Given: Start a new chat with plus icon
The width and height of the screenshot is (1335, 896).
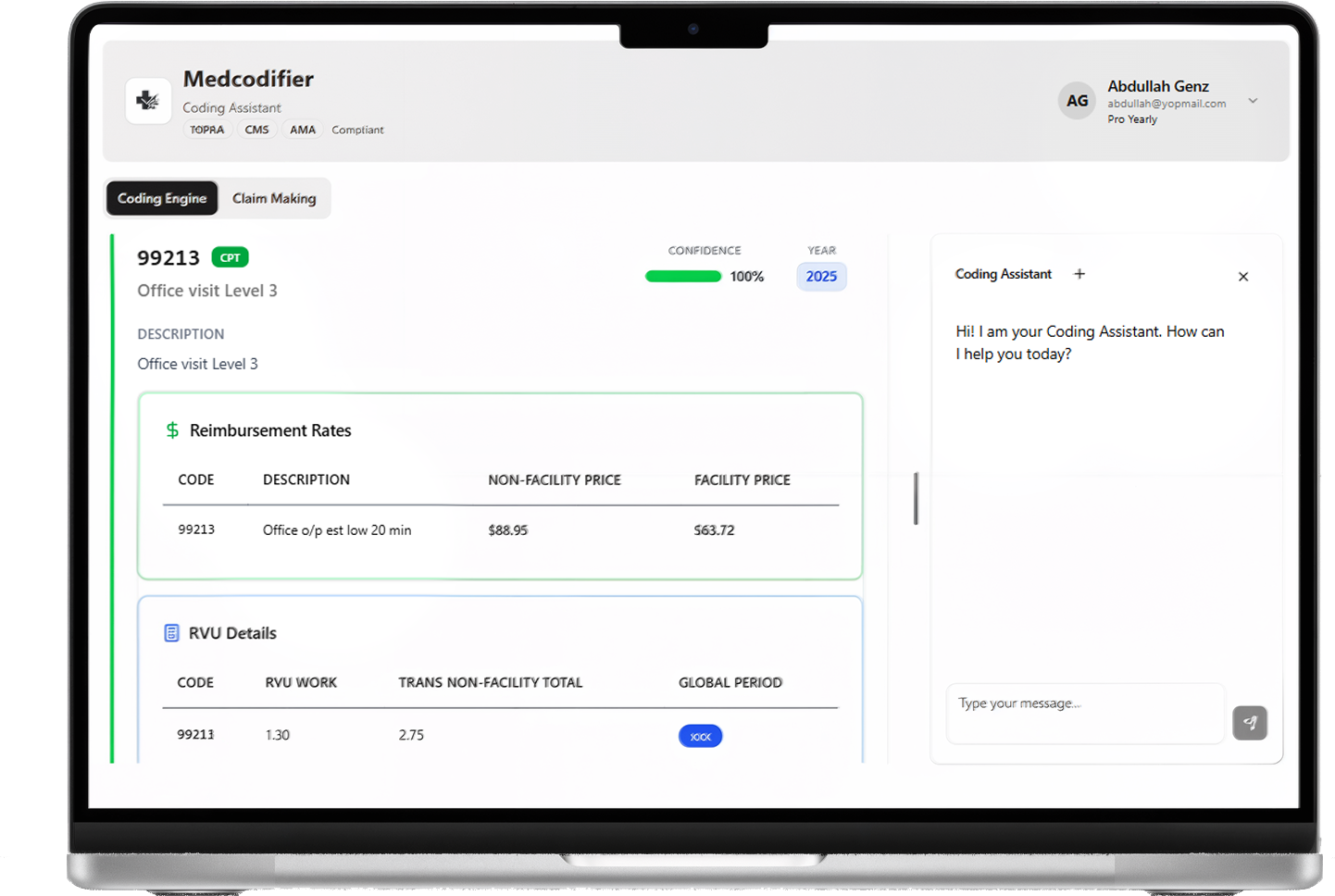Looking at the screenshot, I should click(1079, 274).
